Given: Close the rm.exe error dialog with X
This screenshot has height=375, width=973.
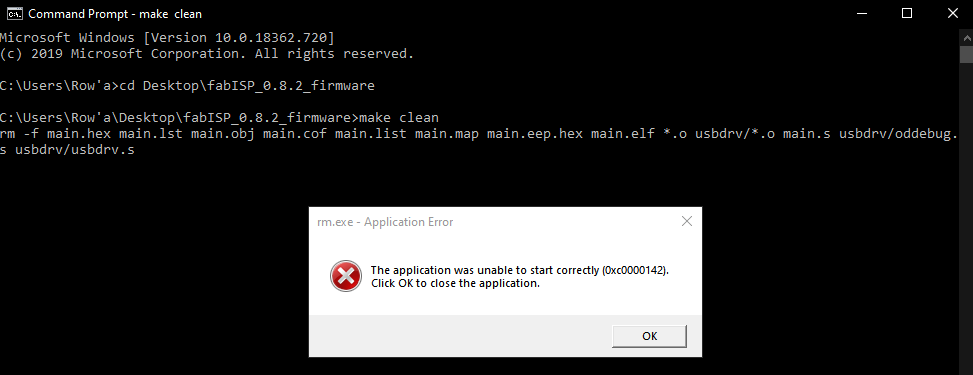Looking at the screenshot, I should [x=686, y=222].
